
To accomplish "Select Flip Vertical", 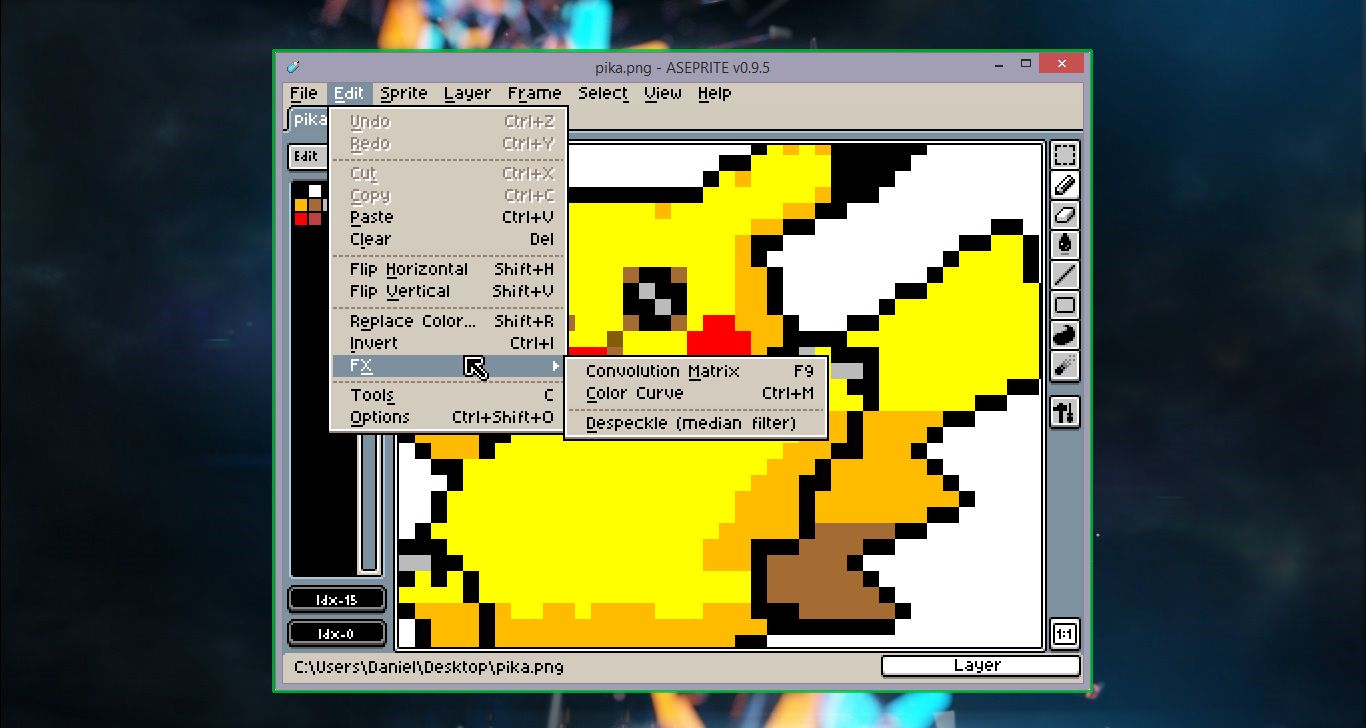I will 449,291.
